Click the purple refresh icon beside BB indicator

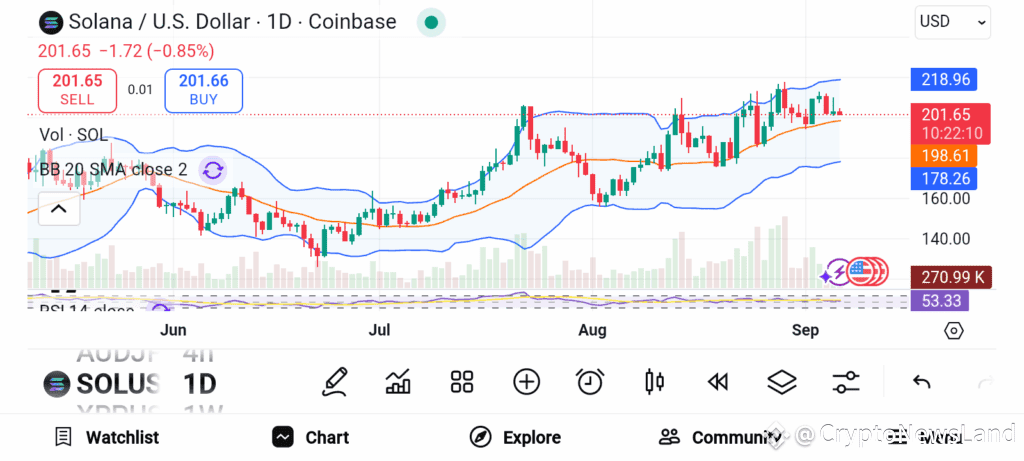[212, 171]
